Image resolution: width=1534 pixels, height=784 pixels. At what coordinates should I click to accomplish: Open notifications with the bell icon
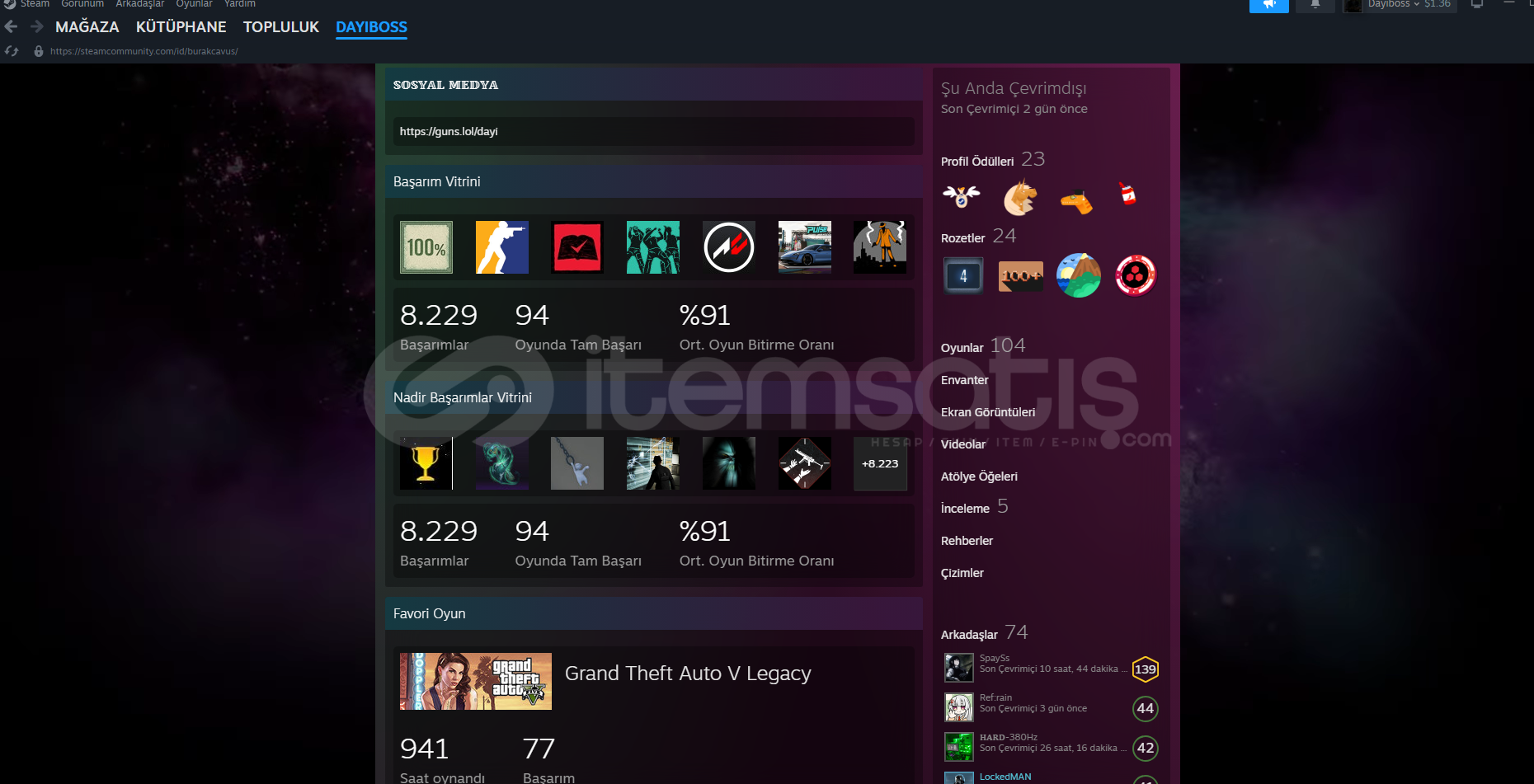coord(1315,5)
